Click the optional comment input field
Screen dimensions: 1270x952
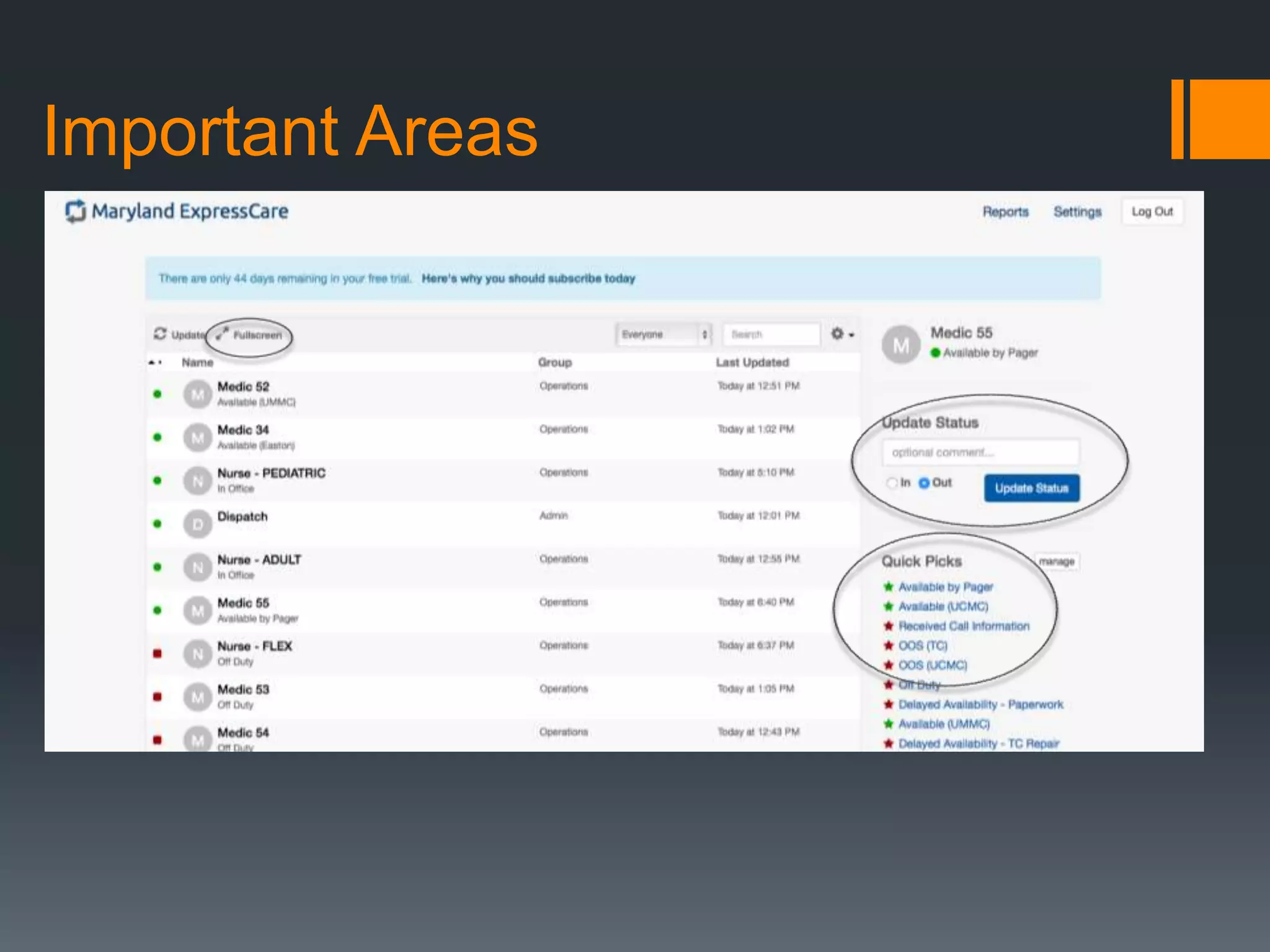(980, 452)
